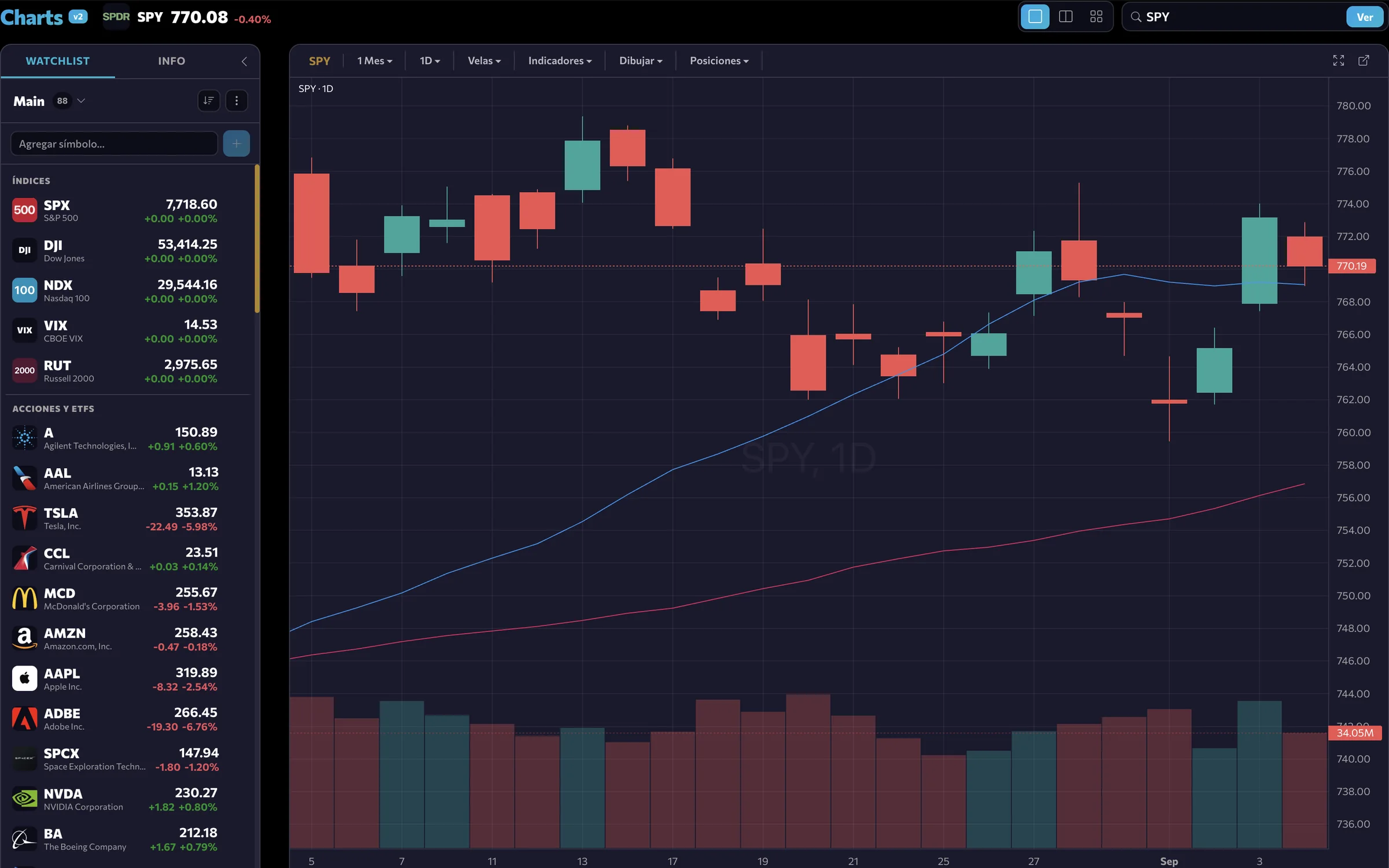The image size is (1389, 868).
Task: Open the 1 Mes range dropdown
Action: [374, 61]
